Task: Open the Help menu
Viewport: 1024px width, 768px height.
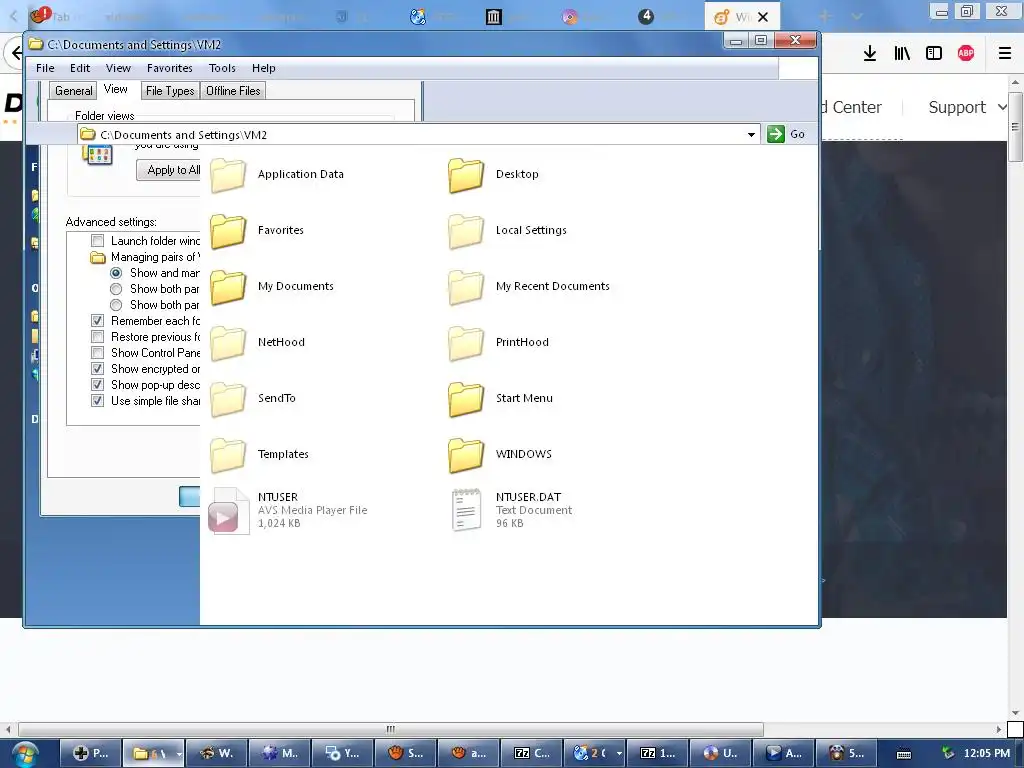Action: [x=264, y=68]
